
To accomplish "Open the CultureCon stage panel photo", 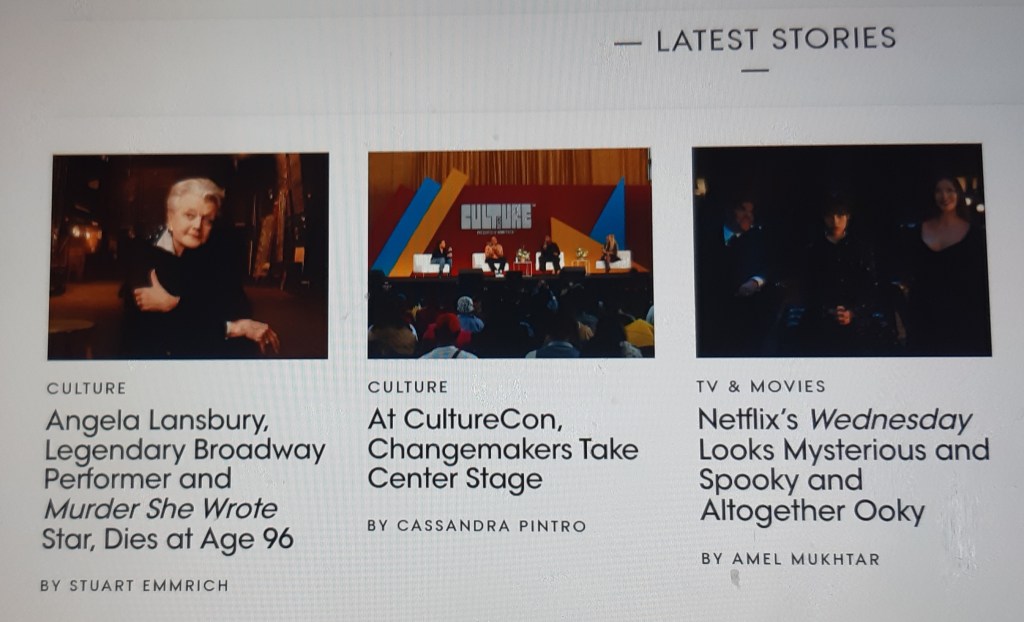I will tap(511, 254).
